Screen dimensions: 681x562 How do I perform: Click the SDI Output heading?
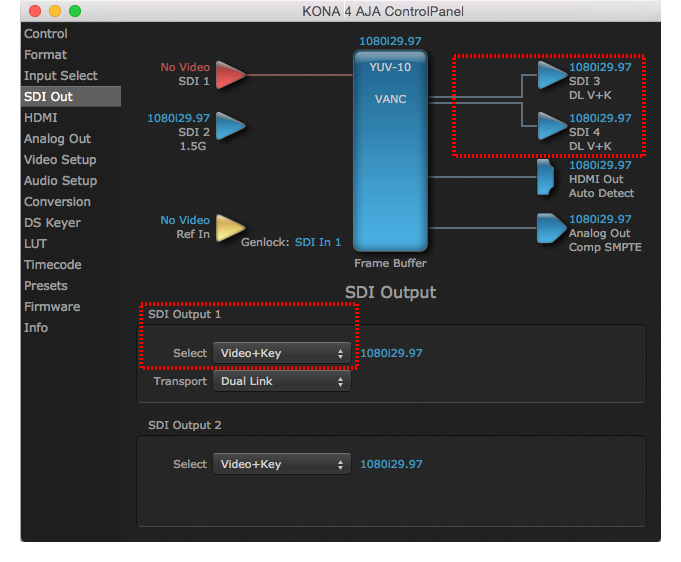click(390, 292)
